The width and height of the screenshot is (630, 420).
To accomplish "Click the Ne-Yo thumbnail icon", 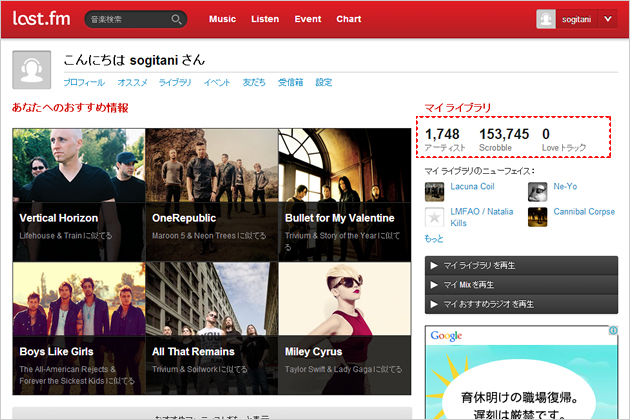I will [x=538, y=192].
